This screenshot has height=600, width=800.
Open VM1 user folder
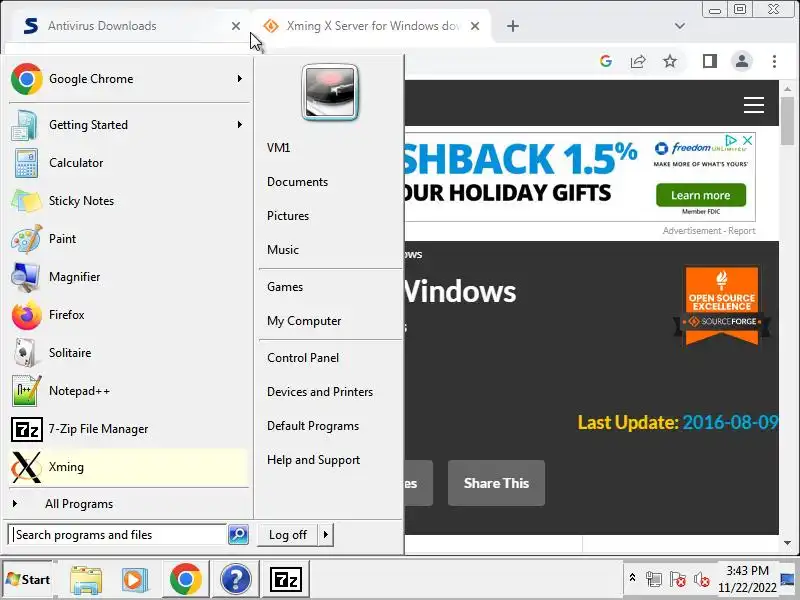tap(278, 148)
